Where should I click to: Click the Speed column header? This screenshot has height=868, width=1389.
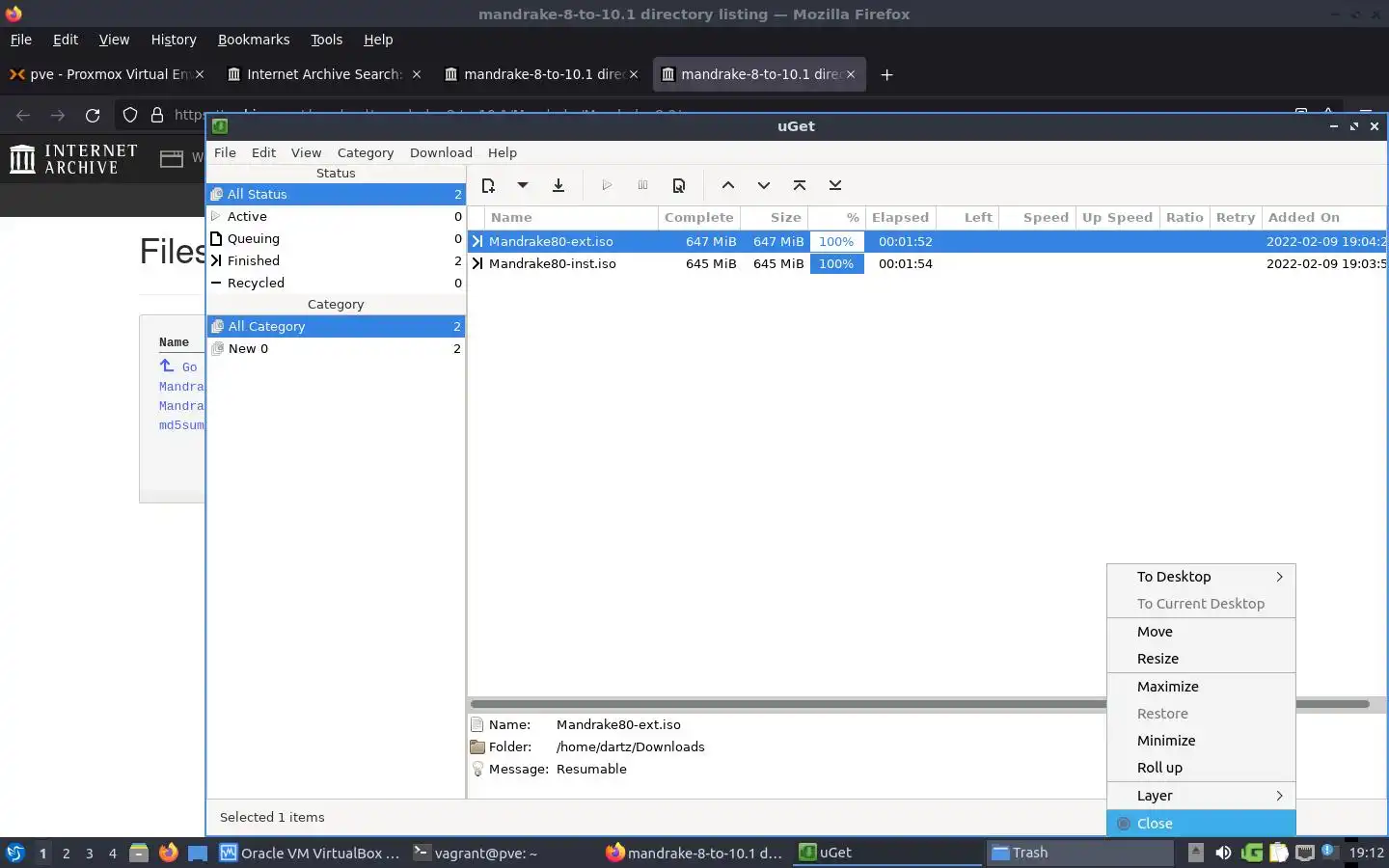click(1037, 217)
